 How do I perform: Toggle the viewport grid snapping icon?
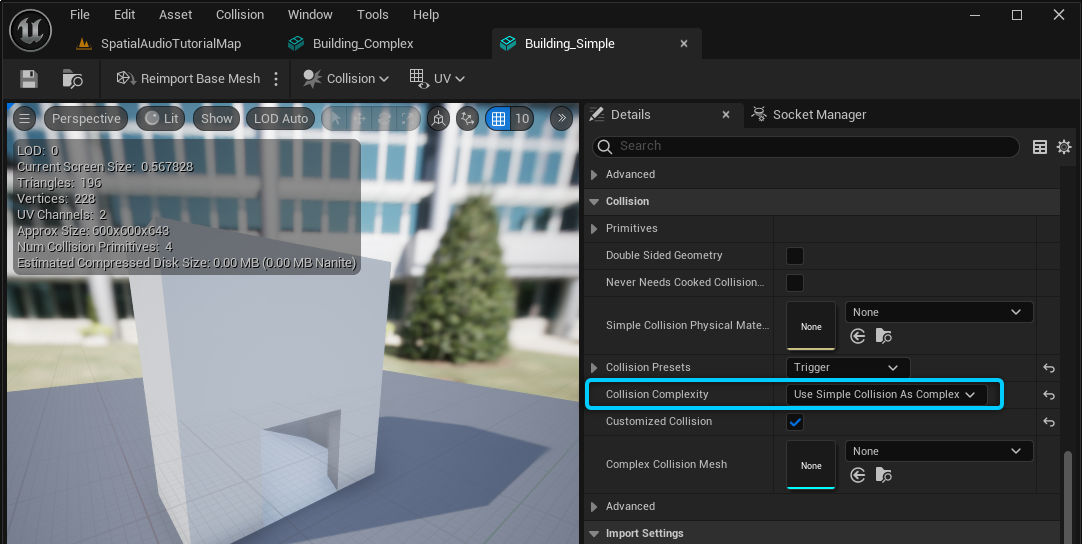click(498, 118)
